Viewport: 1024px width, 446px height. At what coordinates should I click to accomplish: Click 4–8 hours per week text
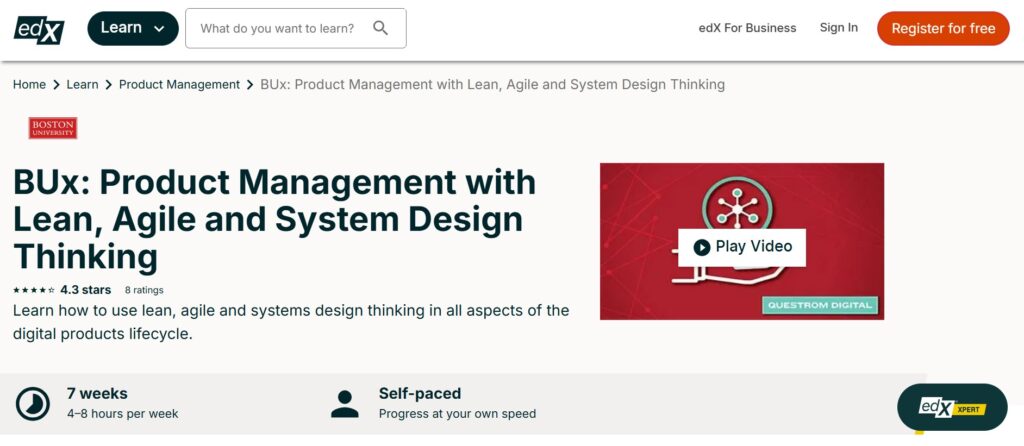tap(123, 414)
